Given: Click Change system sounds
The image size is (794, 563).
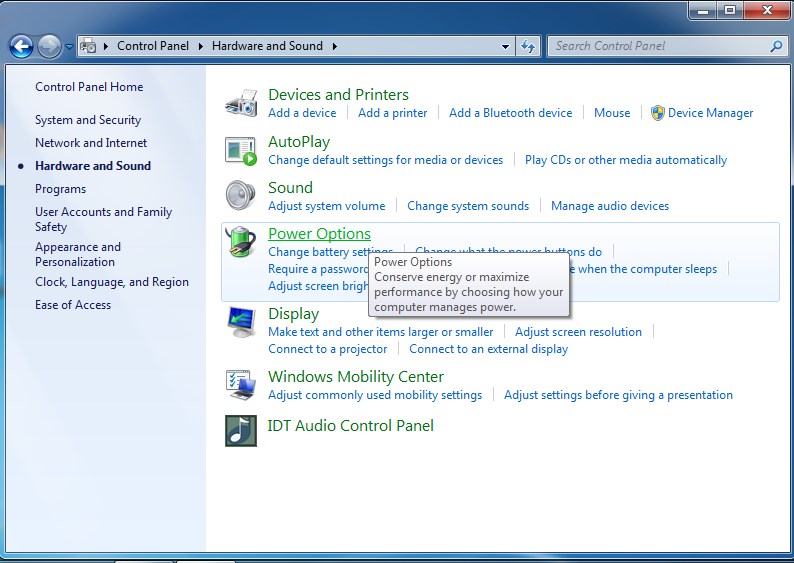Looking at the screenshot, I should point(468,206).
